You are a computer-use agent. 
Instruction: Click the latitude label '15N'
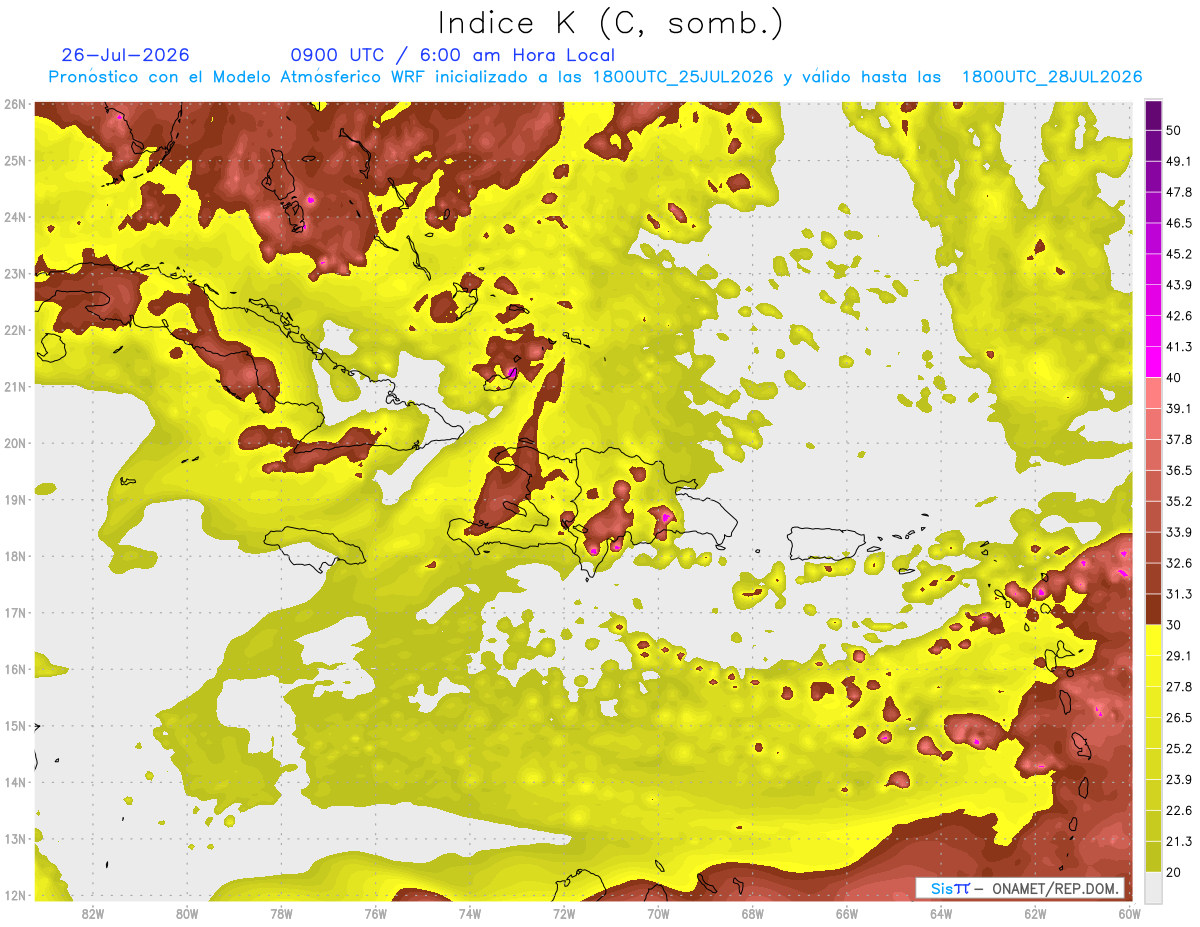click(x=15, y=725)
